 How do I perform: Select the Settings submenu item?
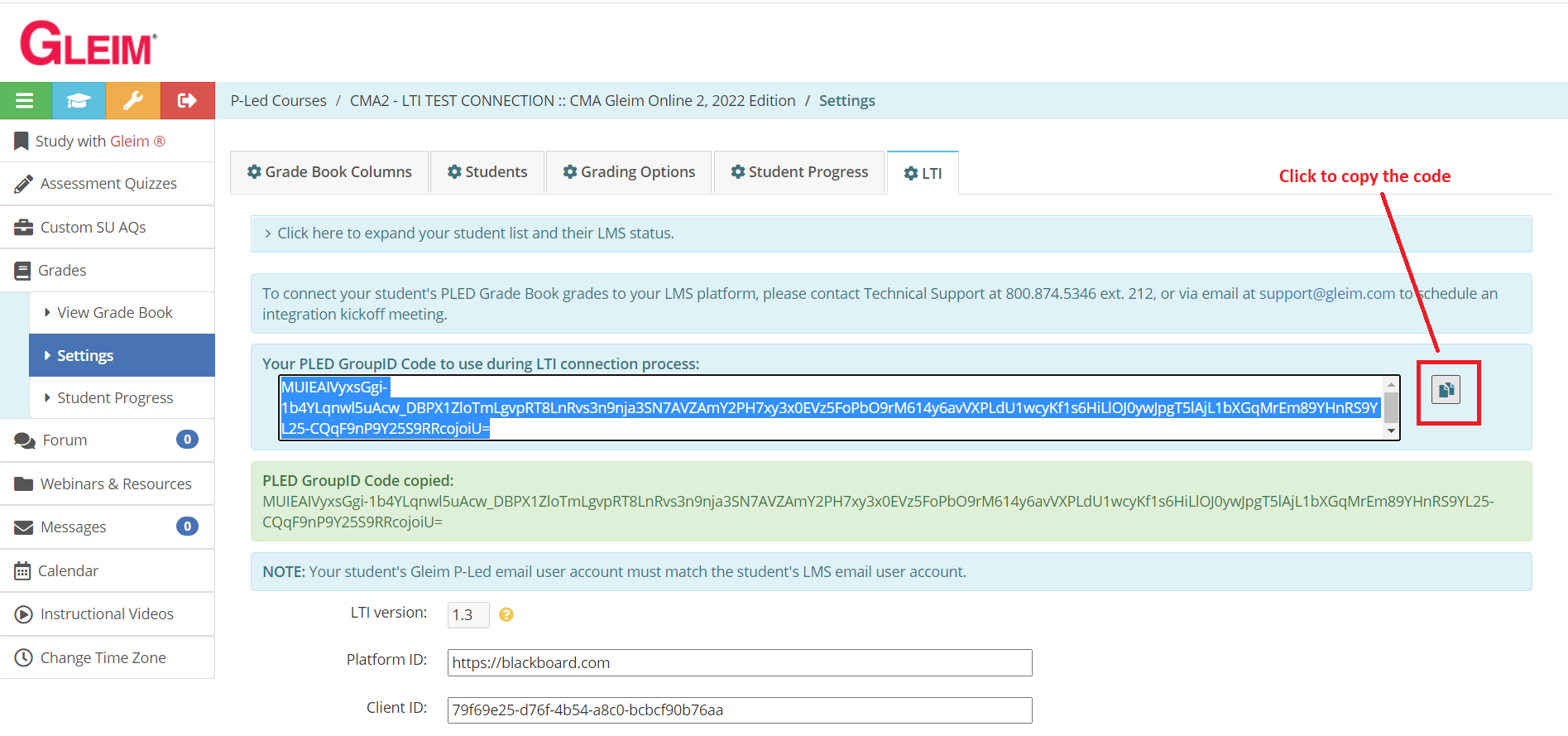pos(122,355)
